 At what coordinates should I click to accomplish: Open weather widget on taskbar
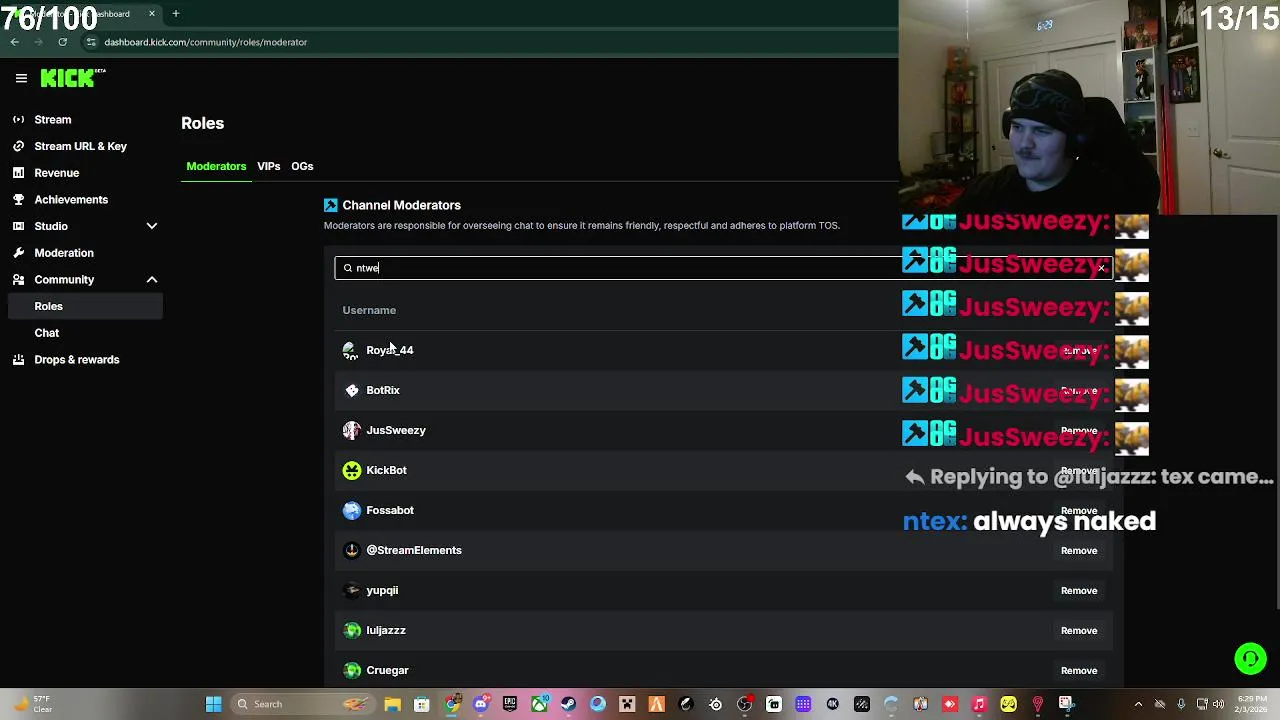pos(30,704)
